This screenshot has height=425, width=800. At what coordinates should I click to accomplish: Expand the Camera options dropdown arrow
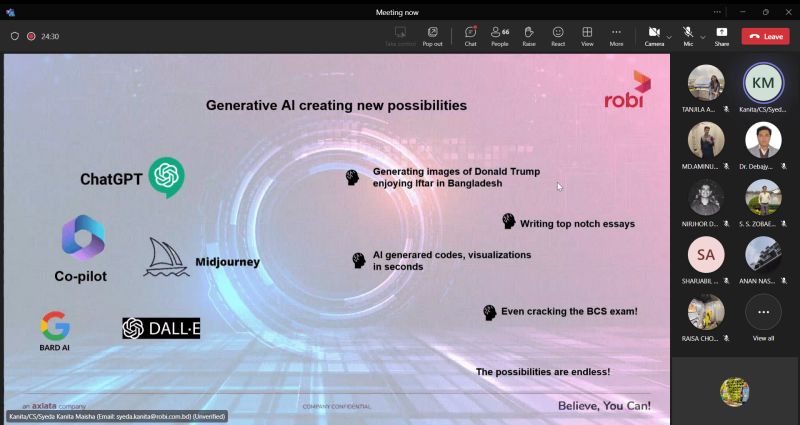click(669, 37)
